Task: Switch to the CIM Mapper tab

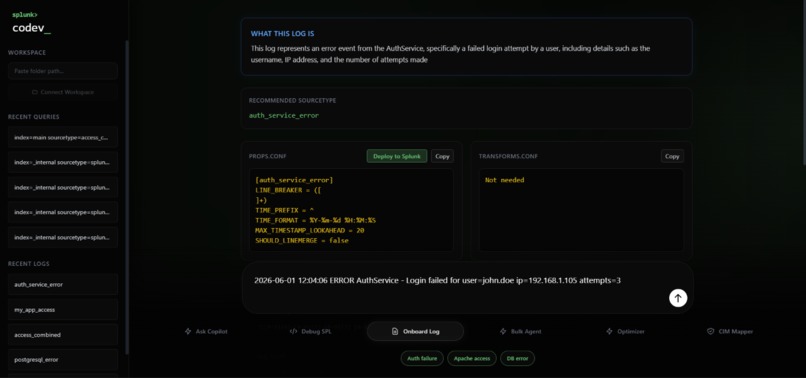Action: 730,332
